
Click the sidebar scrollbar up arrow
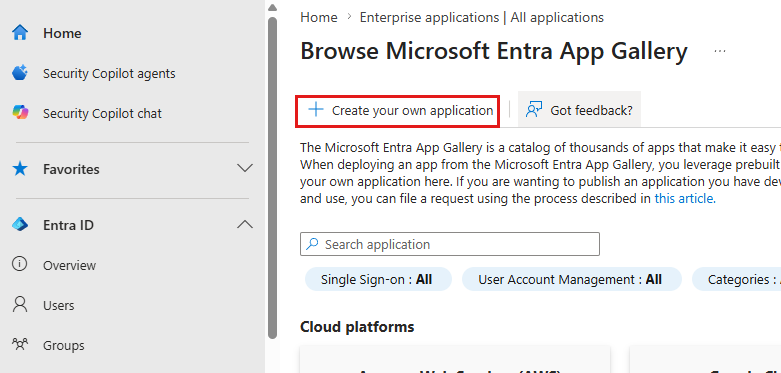coord(272,7)
